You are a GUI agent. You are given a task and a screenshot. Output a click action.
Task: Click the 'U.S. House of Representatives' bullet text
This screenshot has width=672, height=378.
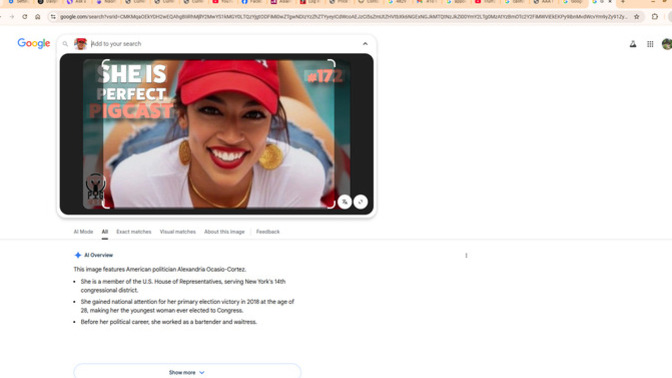(183, 286)
